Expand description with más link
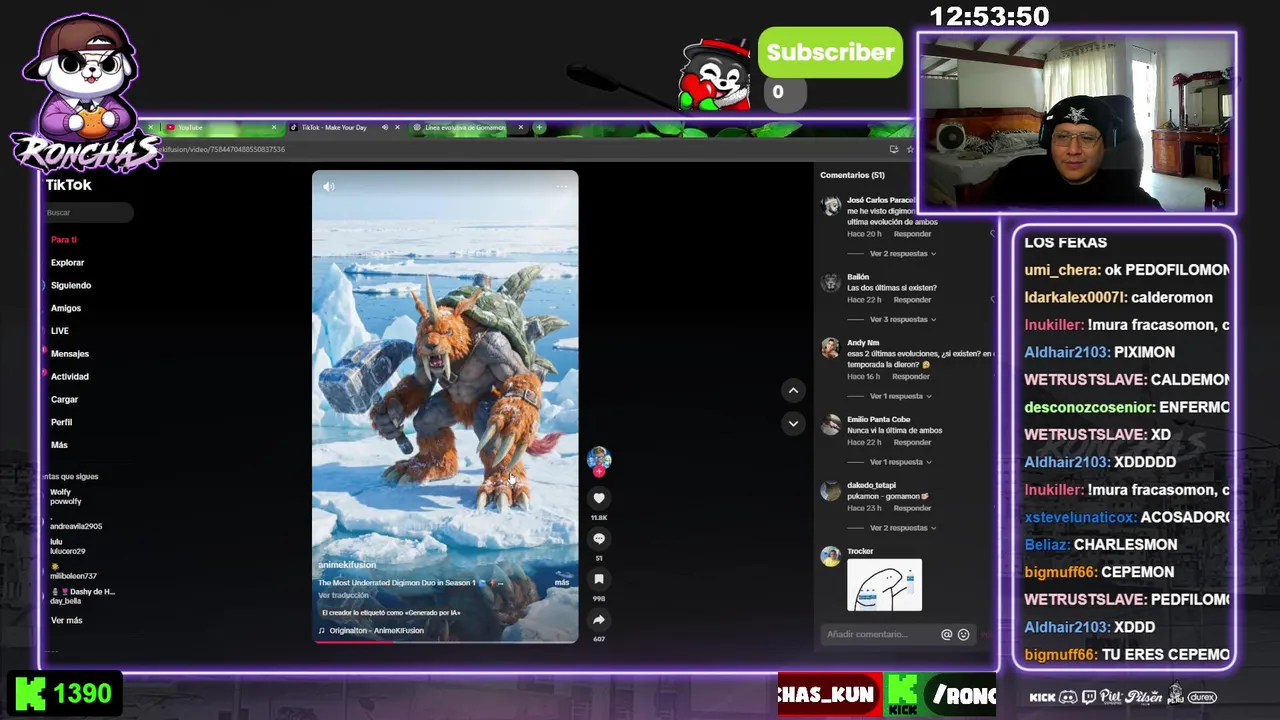This screenshot has width=1280, height=720. click(562, 583)
